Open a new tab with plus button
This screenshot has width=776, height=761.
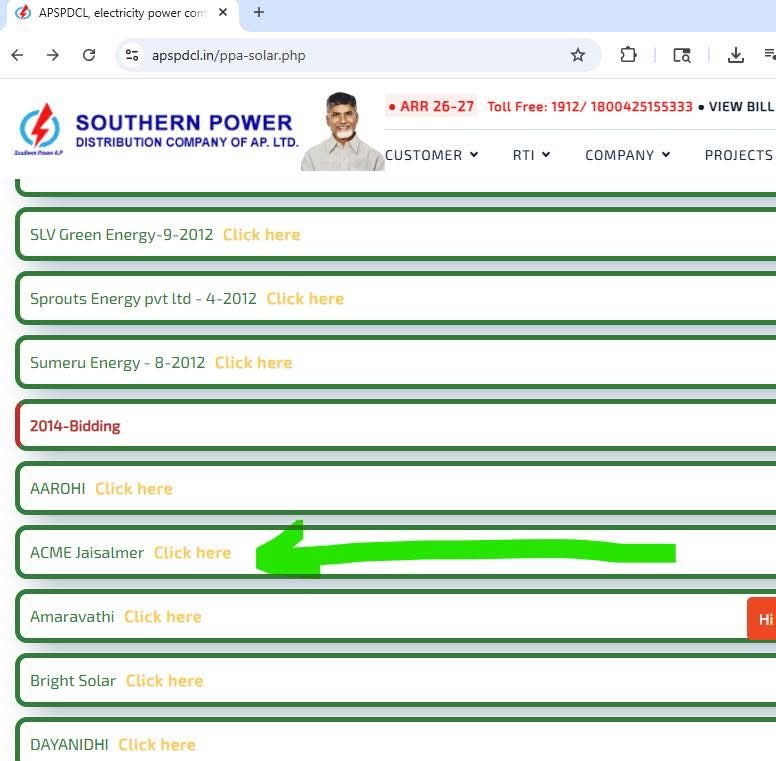[259, 12]
